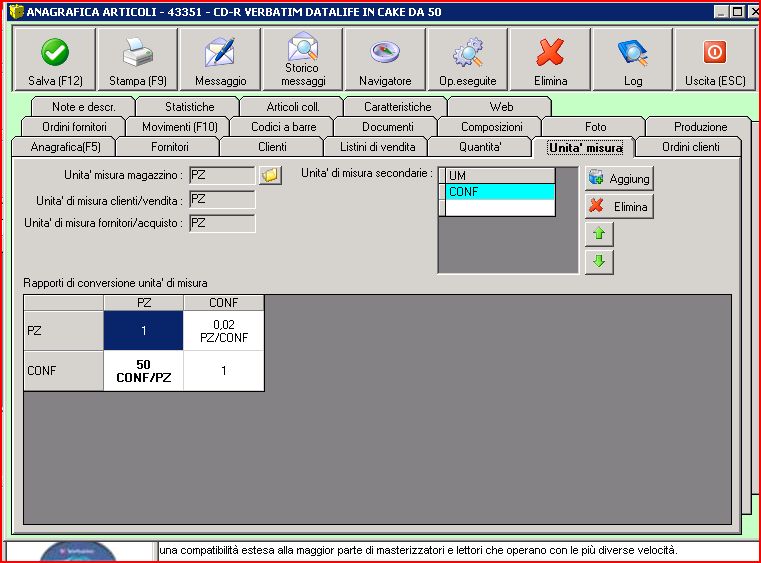
Task: Open the Composizioni tab
Action: point(491,127)
